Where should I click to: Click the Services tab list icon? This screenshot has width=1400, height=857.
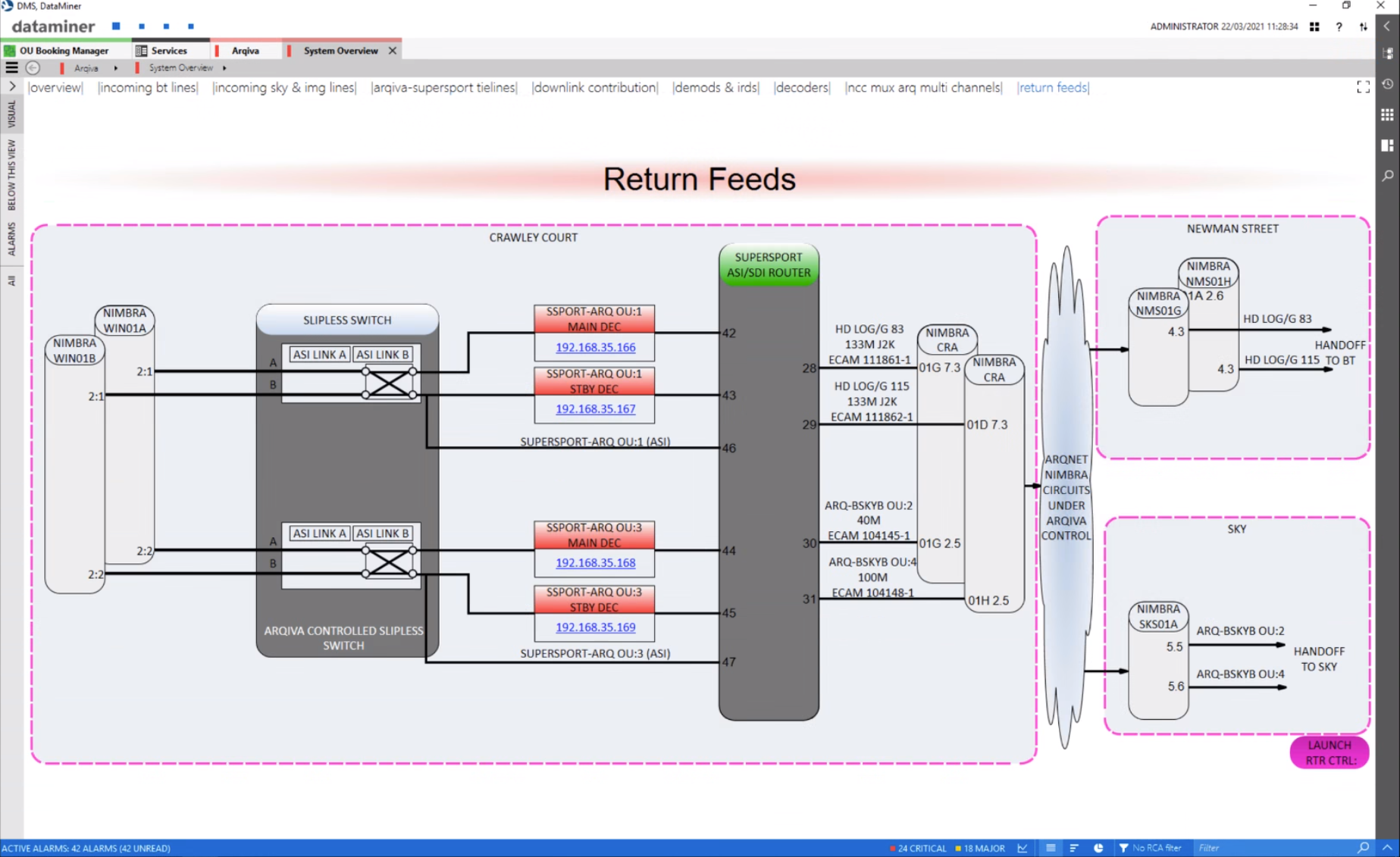click(x=141, y=51)
